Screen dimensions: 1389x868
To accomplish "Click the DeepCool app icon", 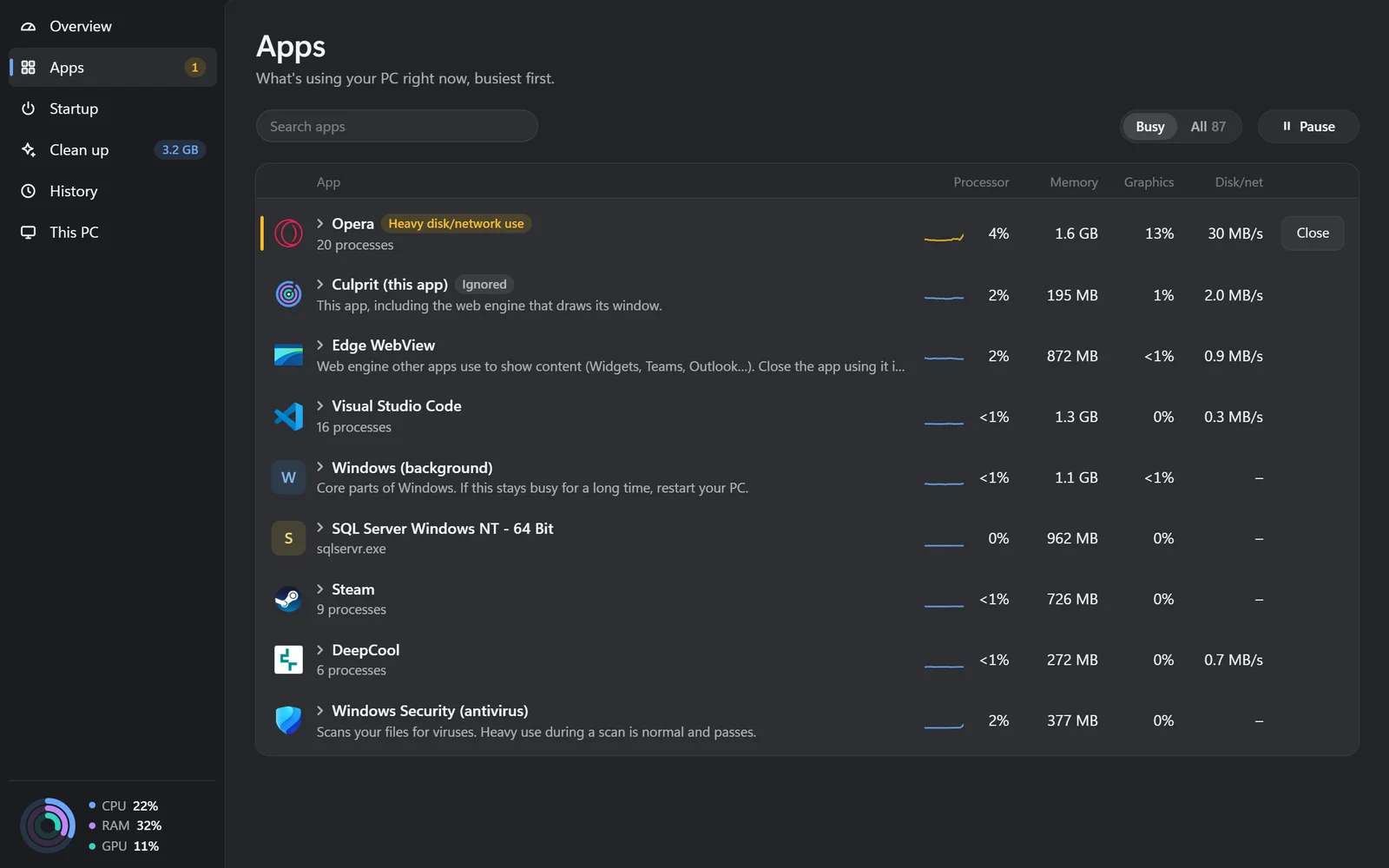I will [x=288, y=660].
